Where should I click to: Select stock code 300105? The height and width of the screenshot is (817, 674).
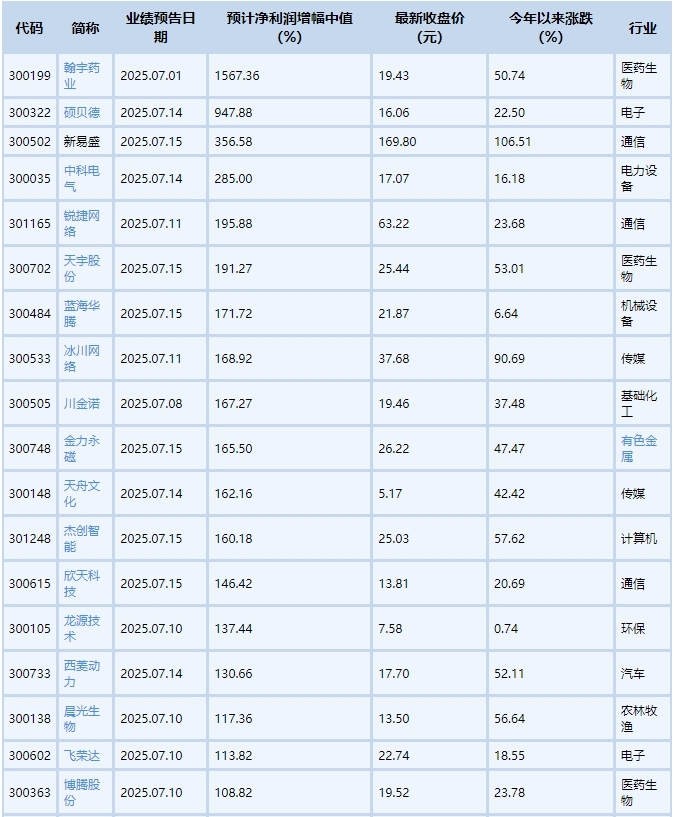(30, 628)
